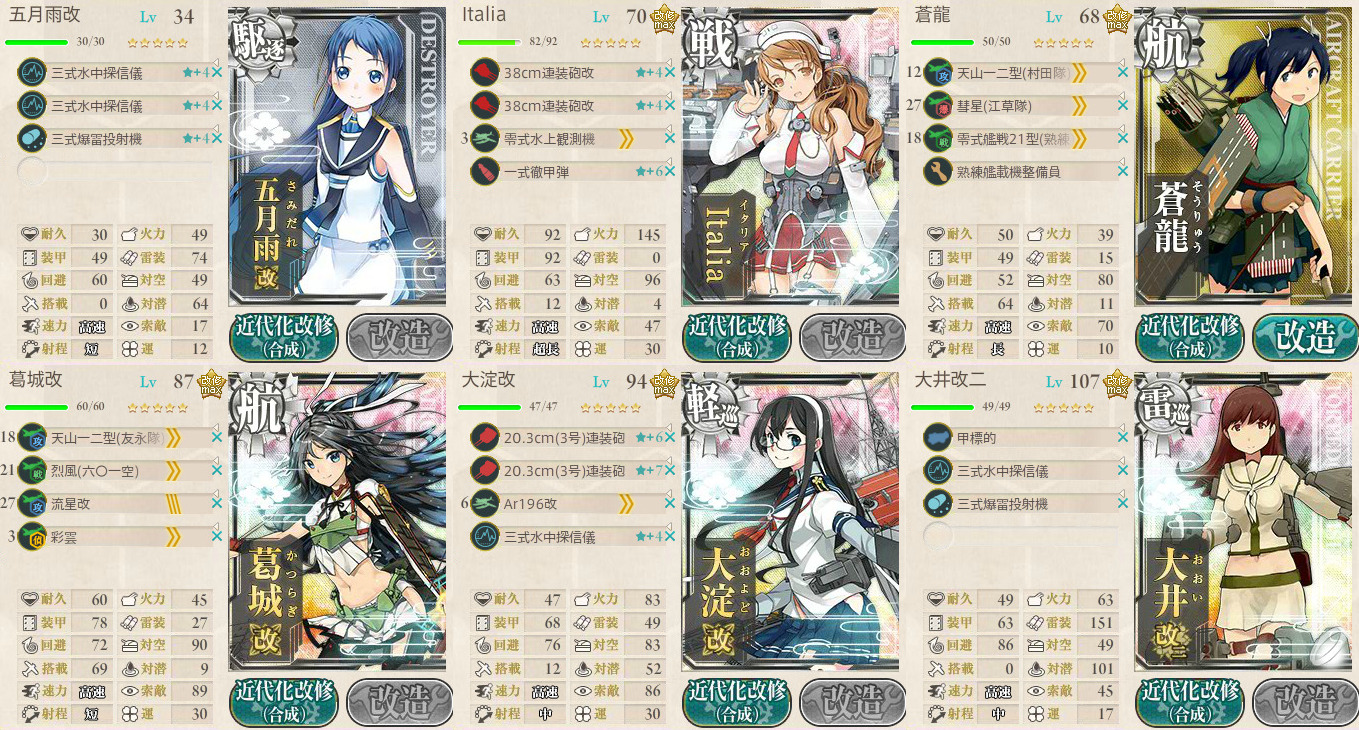Toggle the lock X beside 彗星(江草隊)
The height and width of the screenshot is (730, 1359).
pyautogui.click(x=1122, y=105)
